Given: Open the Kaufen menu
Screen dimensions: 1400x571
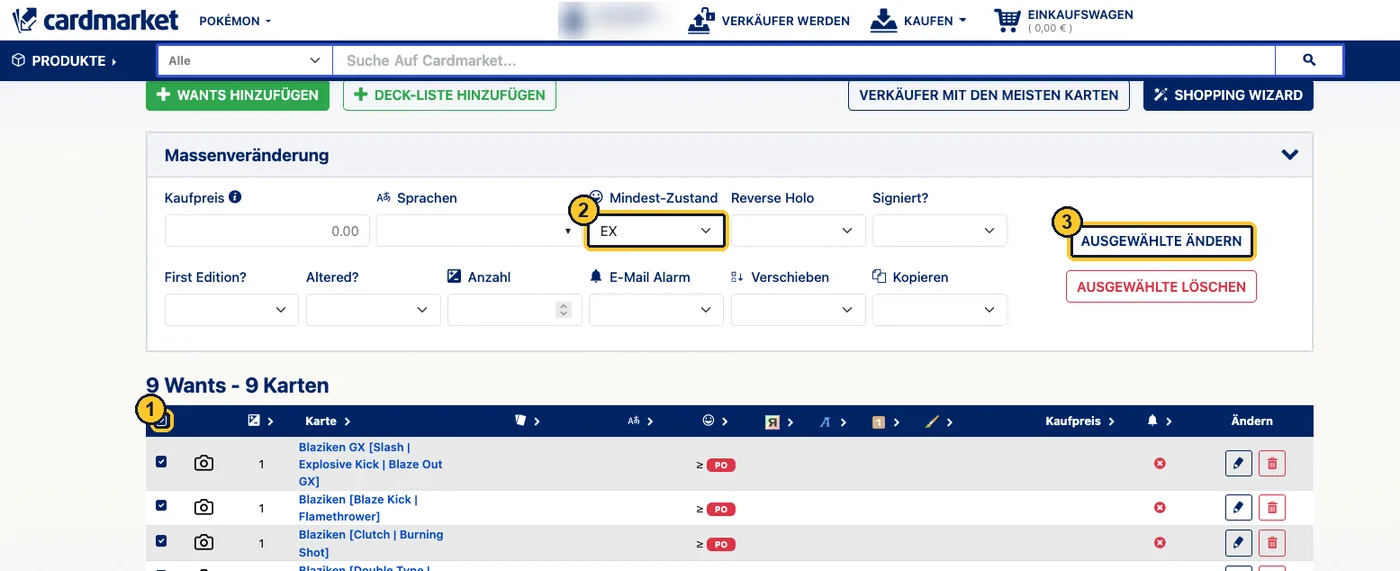Looking at the screenshot, I should (919, 20).
